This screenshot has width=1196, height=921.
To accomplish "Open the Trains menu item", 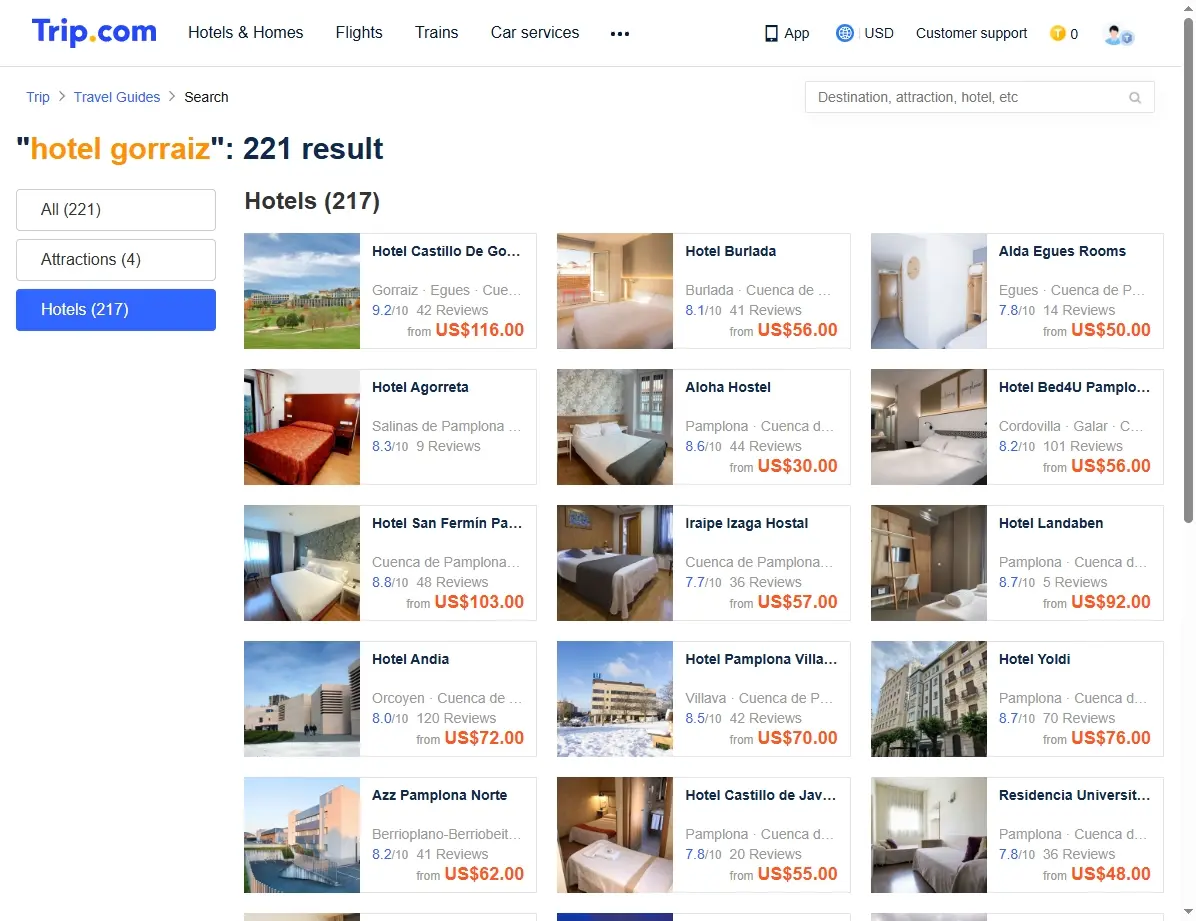I will coord(436,33).
